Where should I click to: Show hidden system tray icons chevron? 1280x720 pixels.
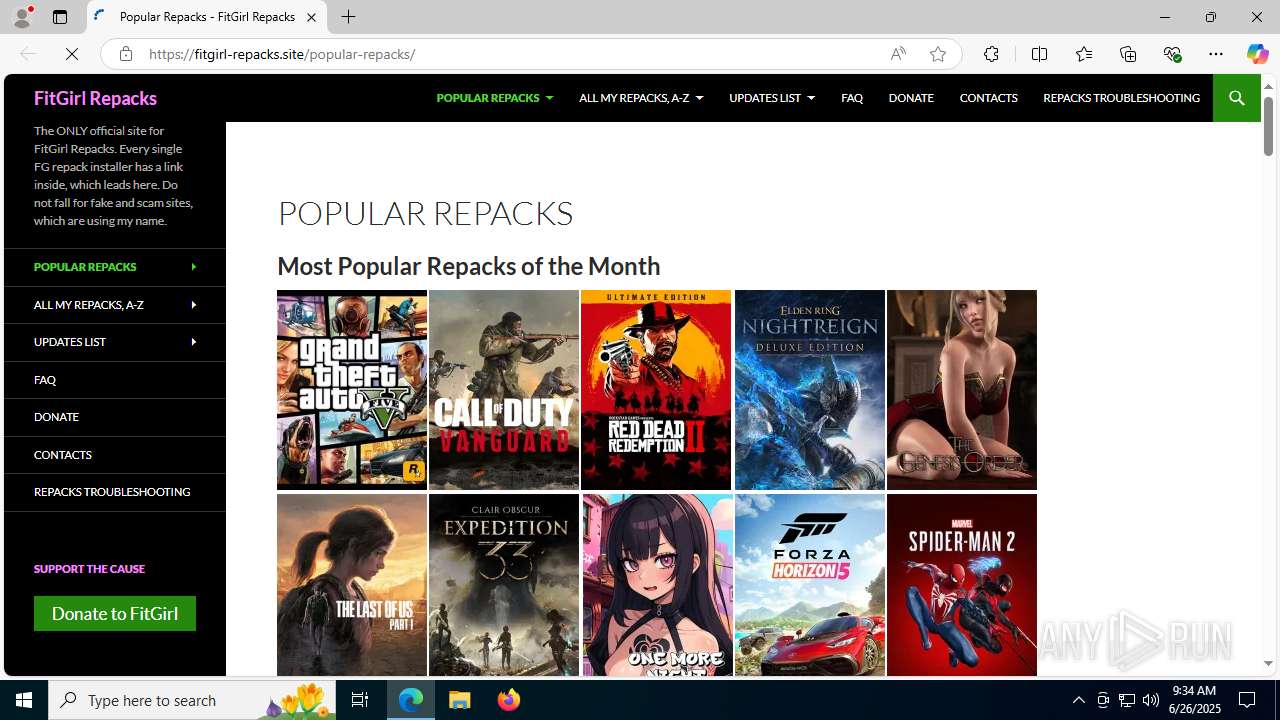[1078, 700]
